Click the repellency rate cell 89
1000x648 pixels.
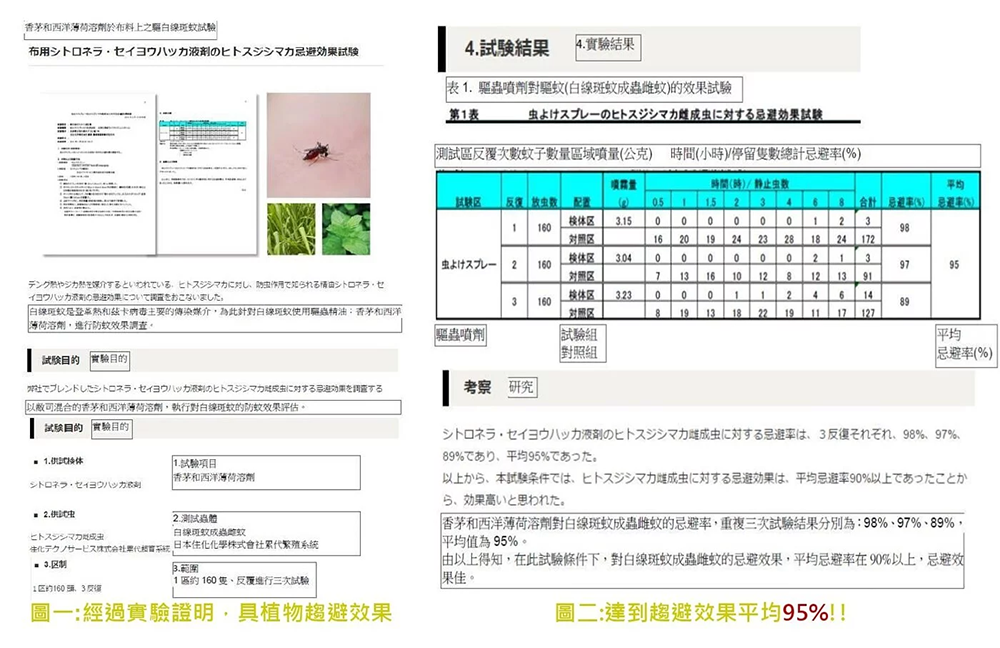click(x=904, y=302)
